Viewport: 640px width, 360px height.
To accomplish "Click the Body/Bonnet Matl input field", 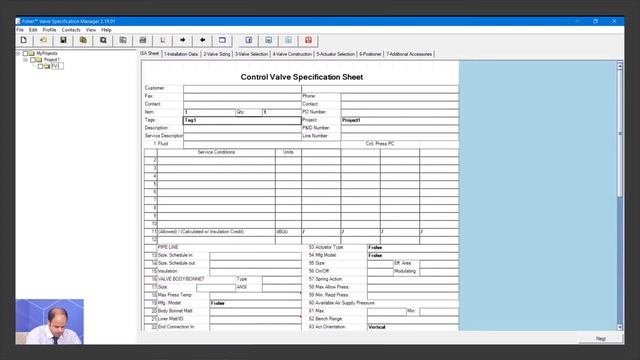I will pyautogui.click(x=255, y=311).
